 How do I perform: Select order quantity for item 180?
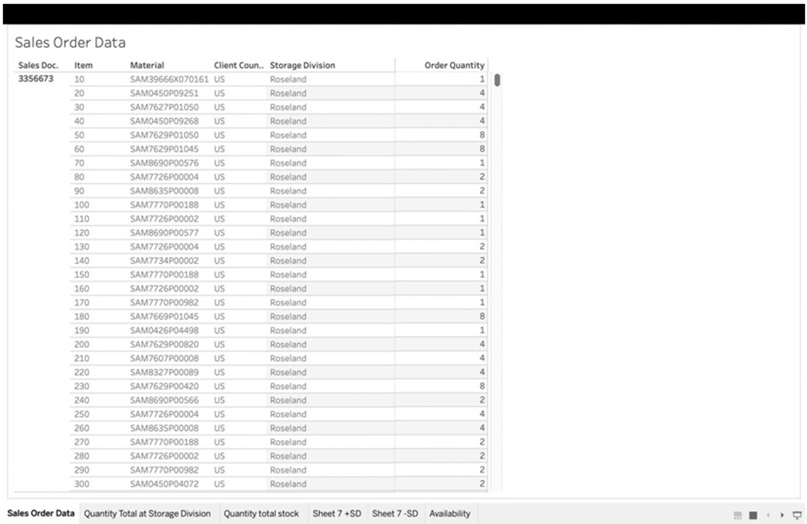pyautogui.click(x=482, y=316)
